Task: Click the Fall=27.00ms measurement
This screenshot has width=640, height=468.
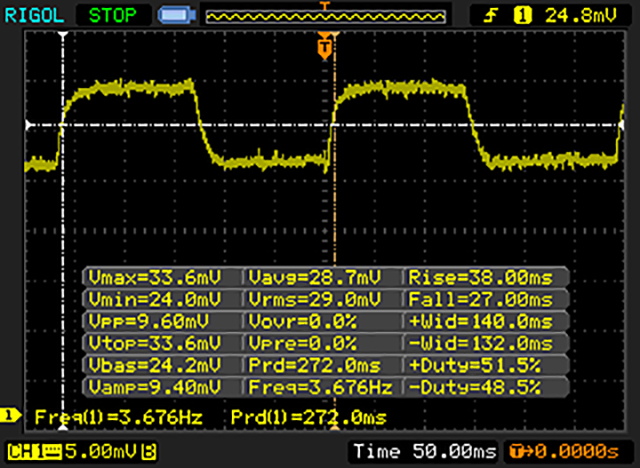Action: pos(481,299)
